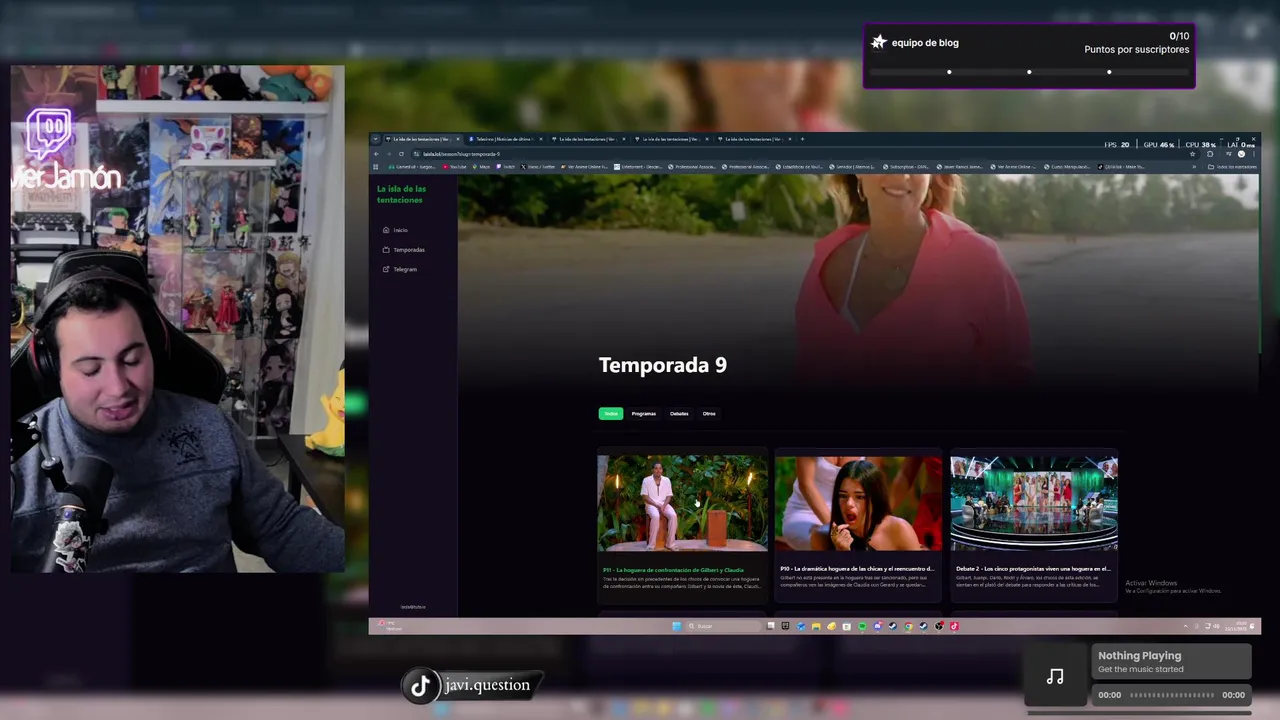Click the javi.question handle label
Viewport: 1280px width, 720px height.
(487, 685)
